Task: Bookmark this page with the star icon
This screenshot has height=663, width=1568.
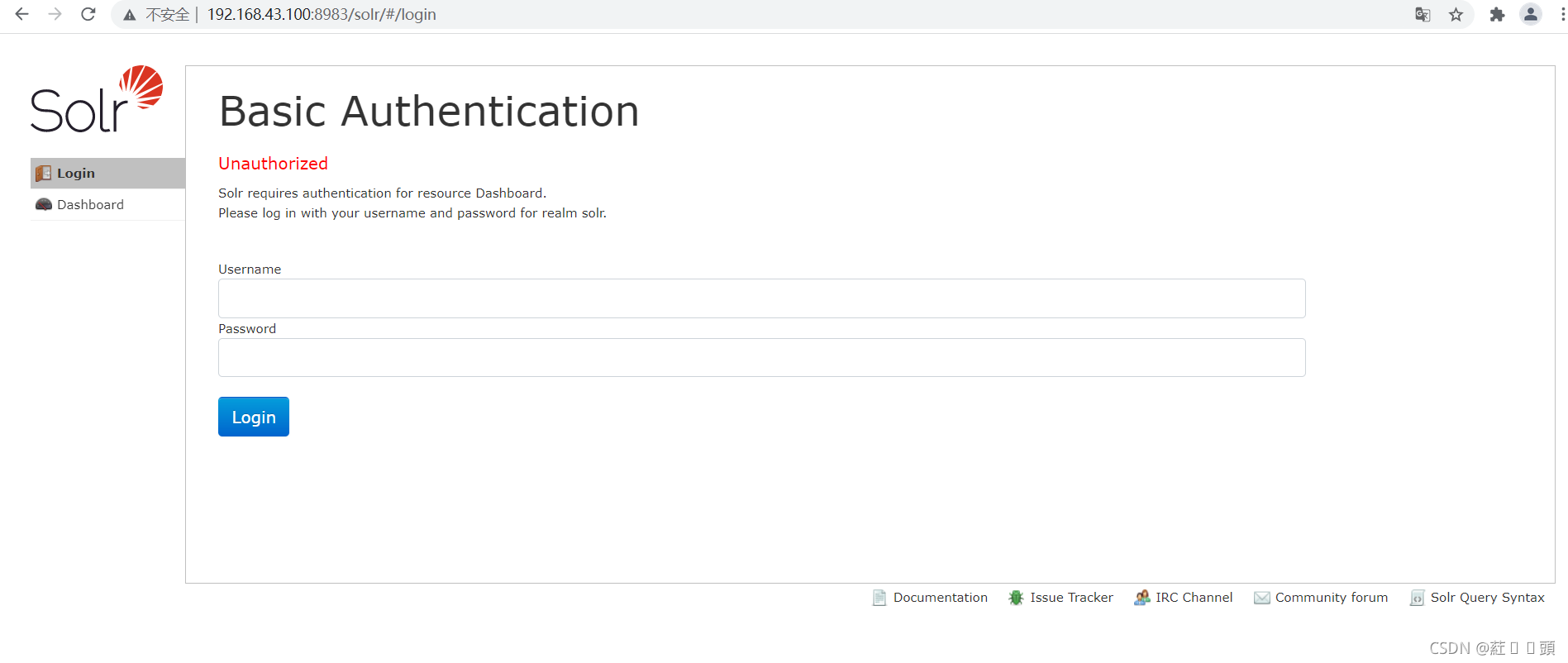Action: click(x=1456, y=15)
